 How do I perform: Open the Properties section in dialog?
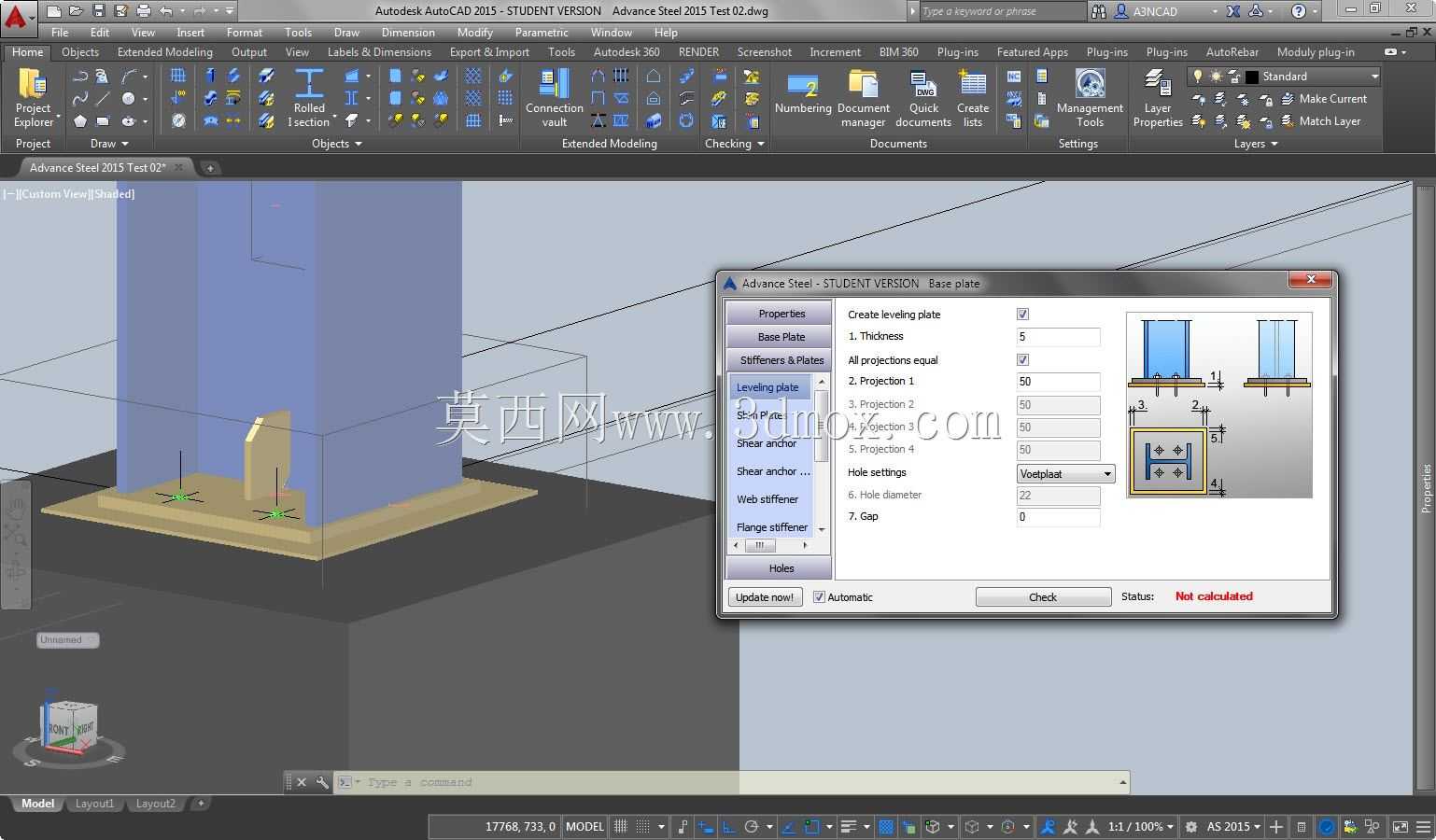click(x=780, y=314)
